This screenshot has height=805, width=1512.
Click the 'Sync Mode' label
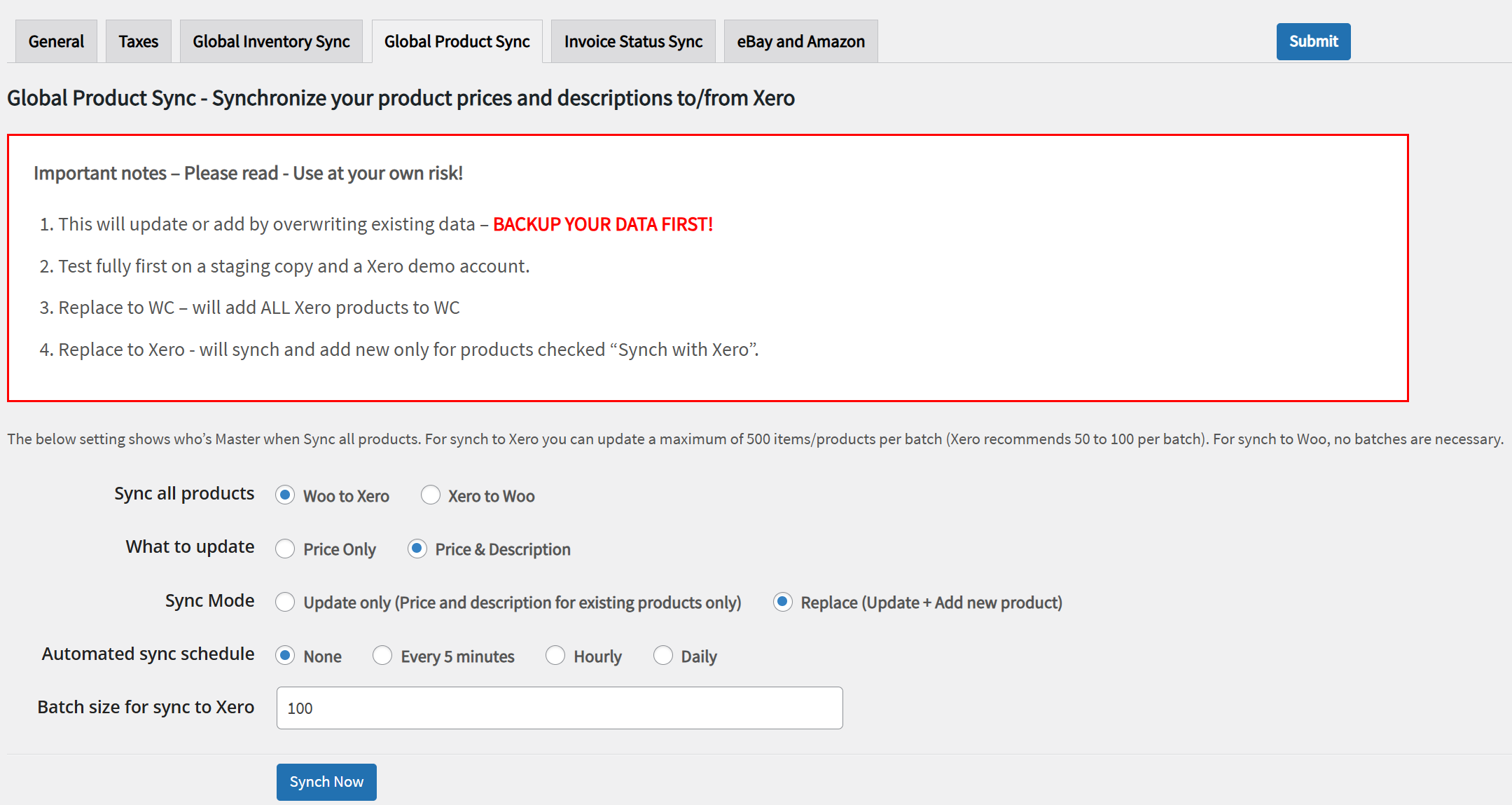tap(209, 600)
